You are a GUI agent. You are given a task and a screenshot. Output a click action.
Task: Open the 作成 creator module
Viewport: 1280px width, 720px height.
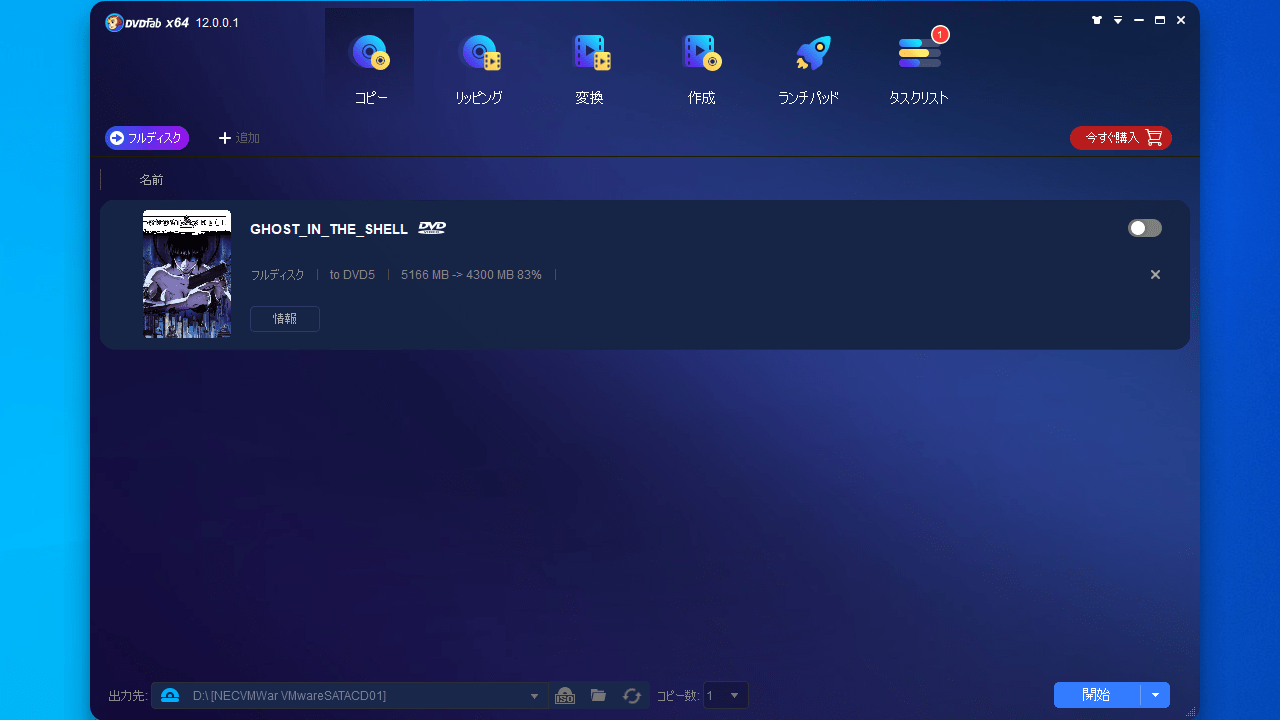coord(701,68)
